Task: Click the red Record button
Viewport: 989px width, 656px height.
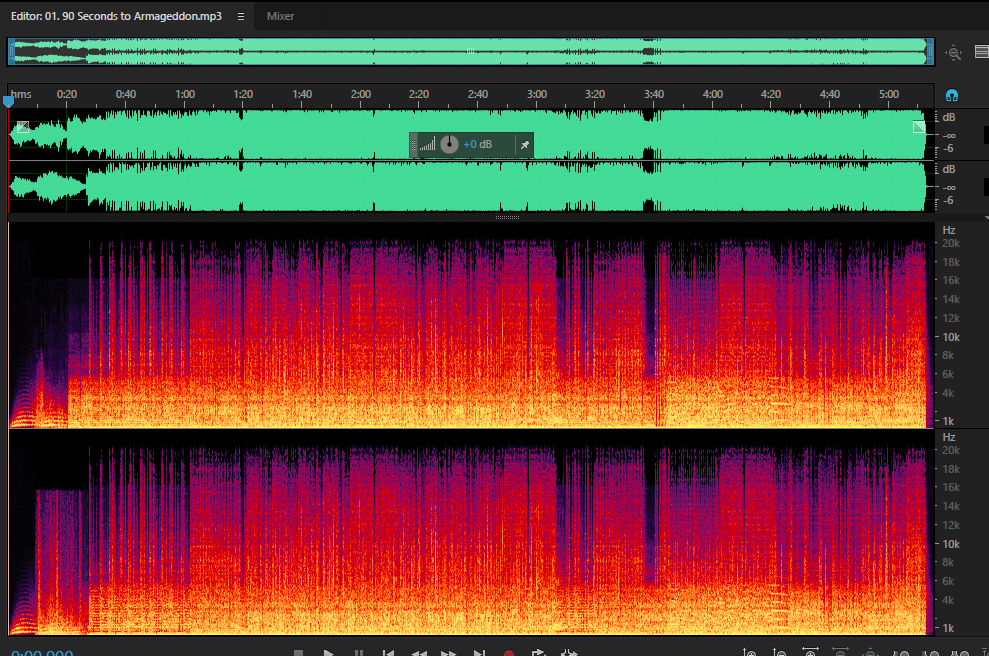Action: [509, 653]
